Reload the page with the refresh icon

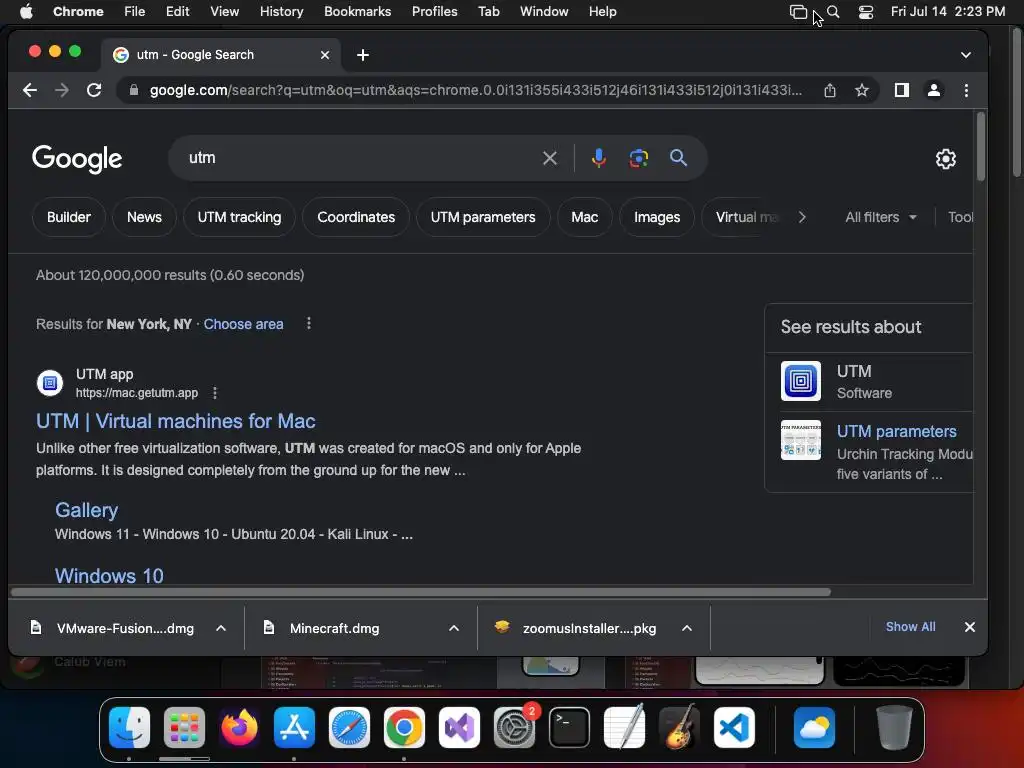[x=94, y=90]
